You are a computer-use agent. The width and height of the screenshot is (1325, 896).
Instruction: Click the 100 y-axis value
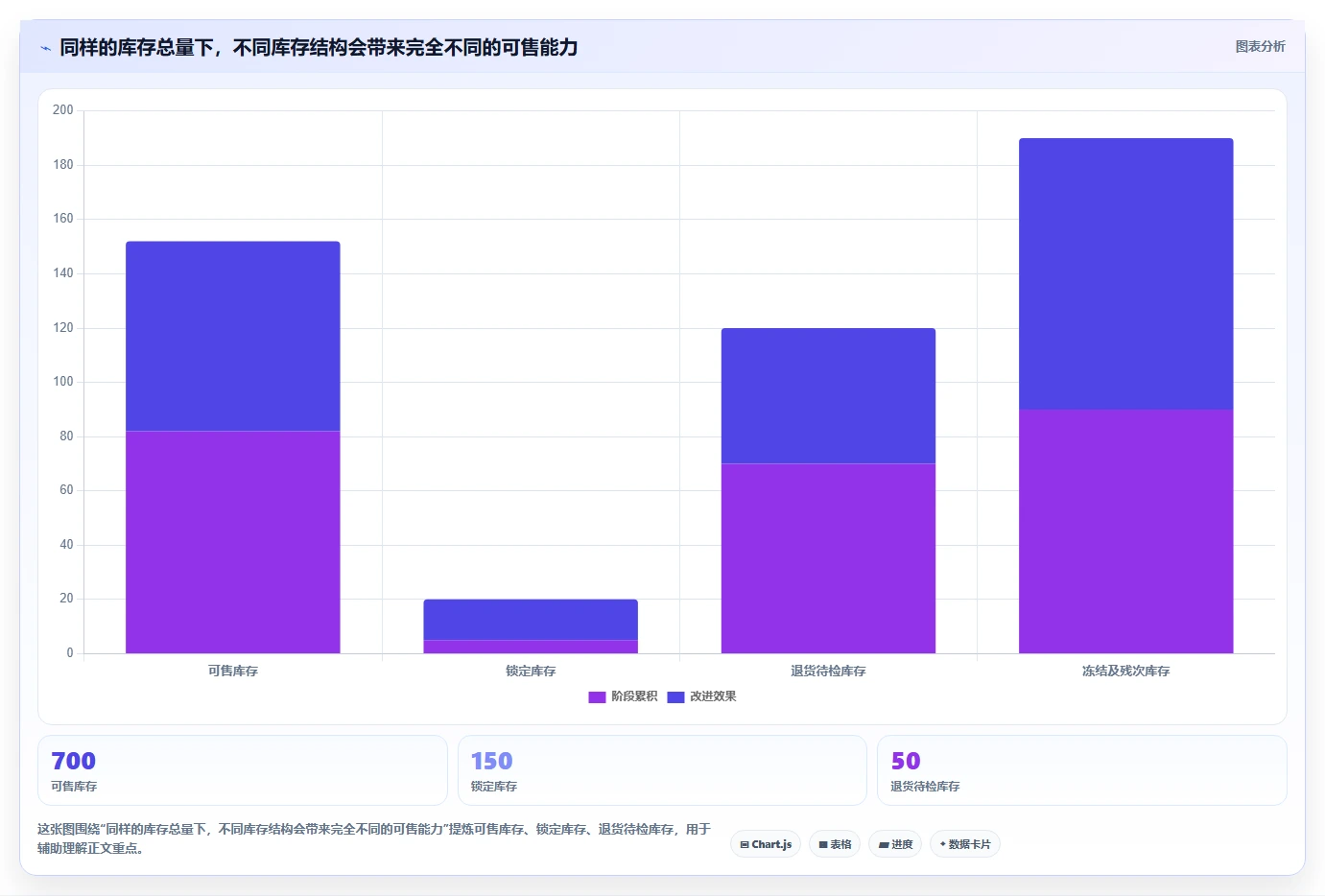coord(63,382)
